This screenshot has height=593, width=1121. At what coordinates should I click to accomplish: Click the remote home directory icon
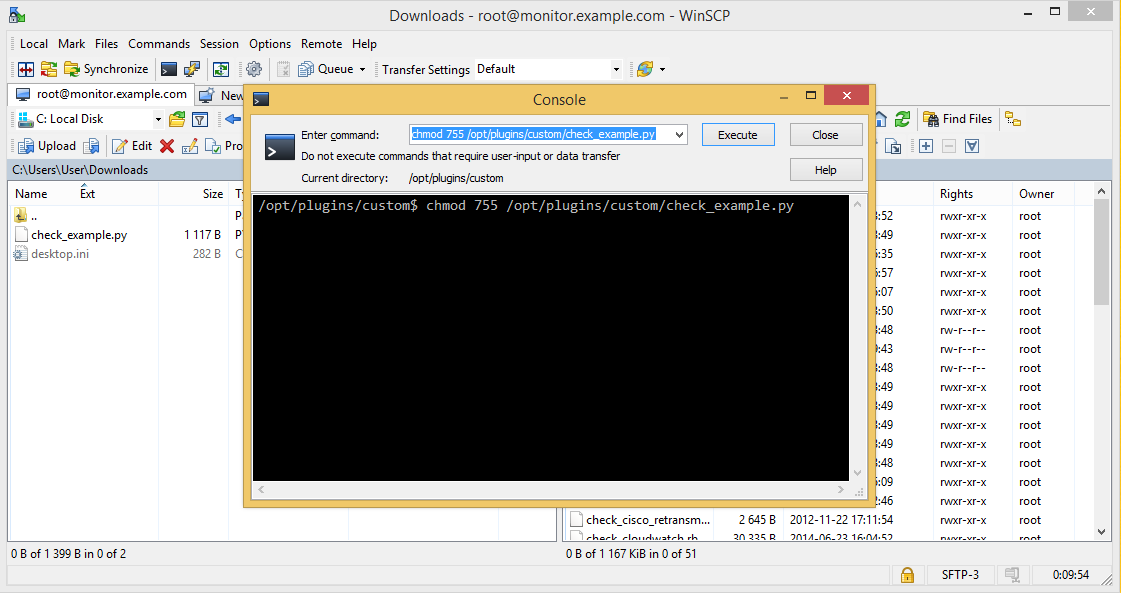[x=881, y=119]
